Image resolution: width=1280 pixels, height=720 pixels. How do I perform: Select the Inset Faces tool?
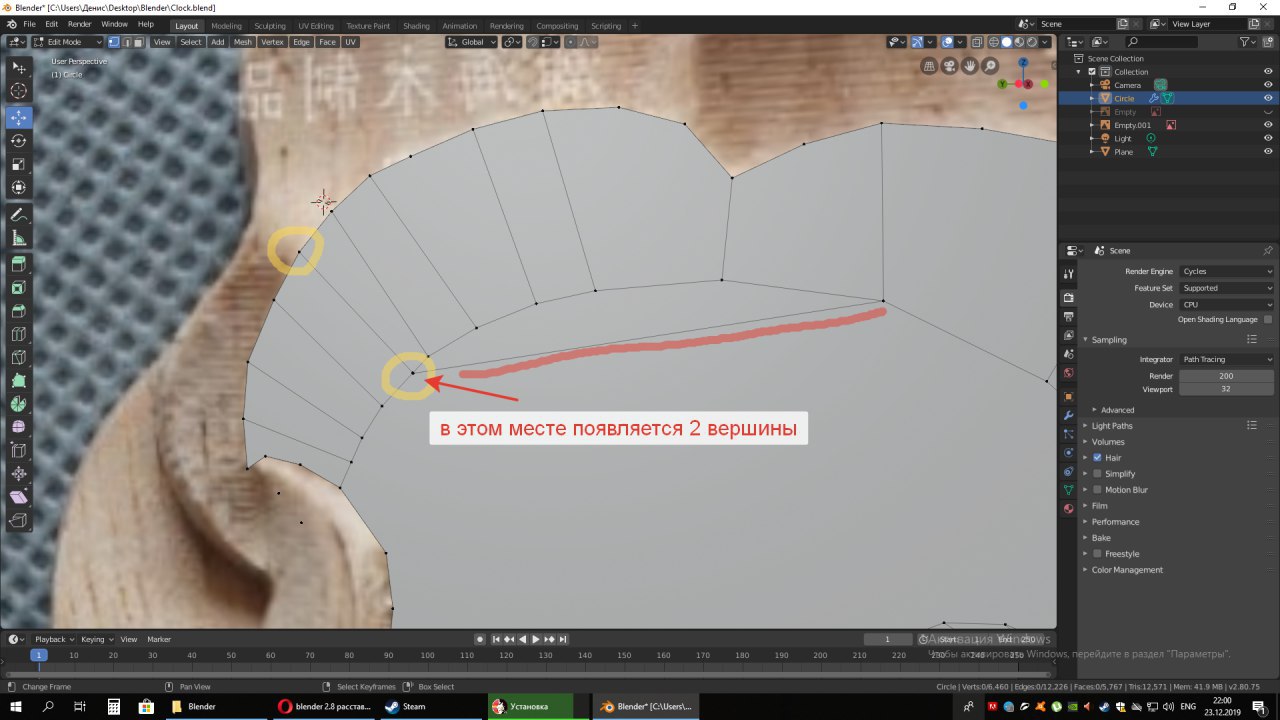pyautogui.click(x=19, y=289)
